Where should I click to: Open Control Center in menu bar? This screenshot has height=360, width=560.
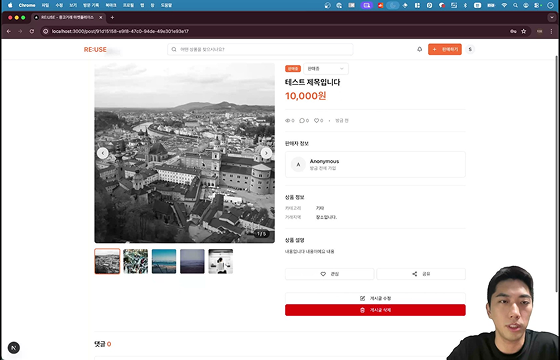click(x=537, y=5)
